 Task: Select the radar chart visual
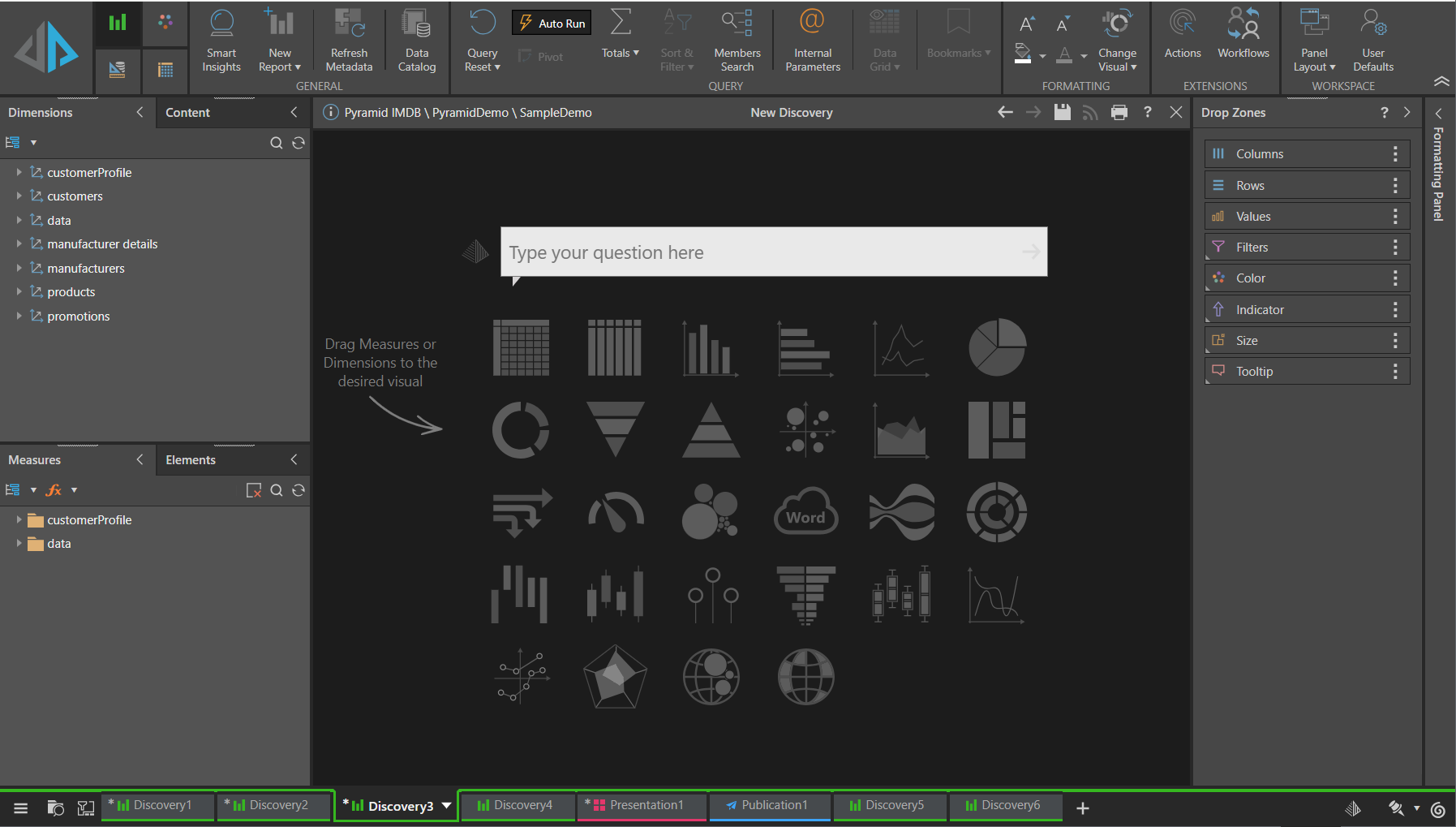point(616,677)
